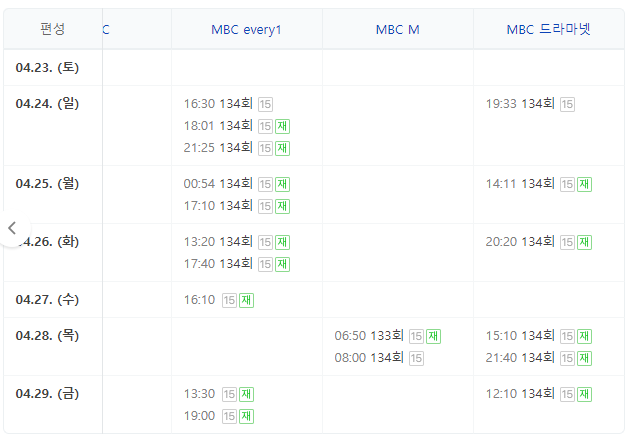The image size is (633, 440).
Task: Open the MBC M channel link
Action: [x=398, y=29]
